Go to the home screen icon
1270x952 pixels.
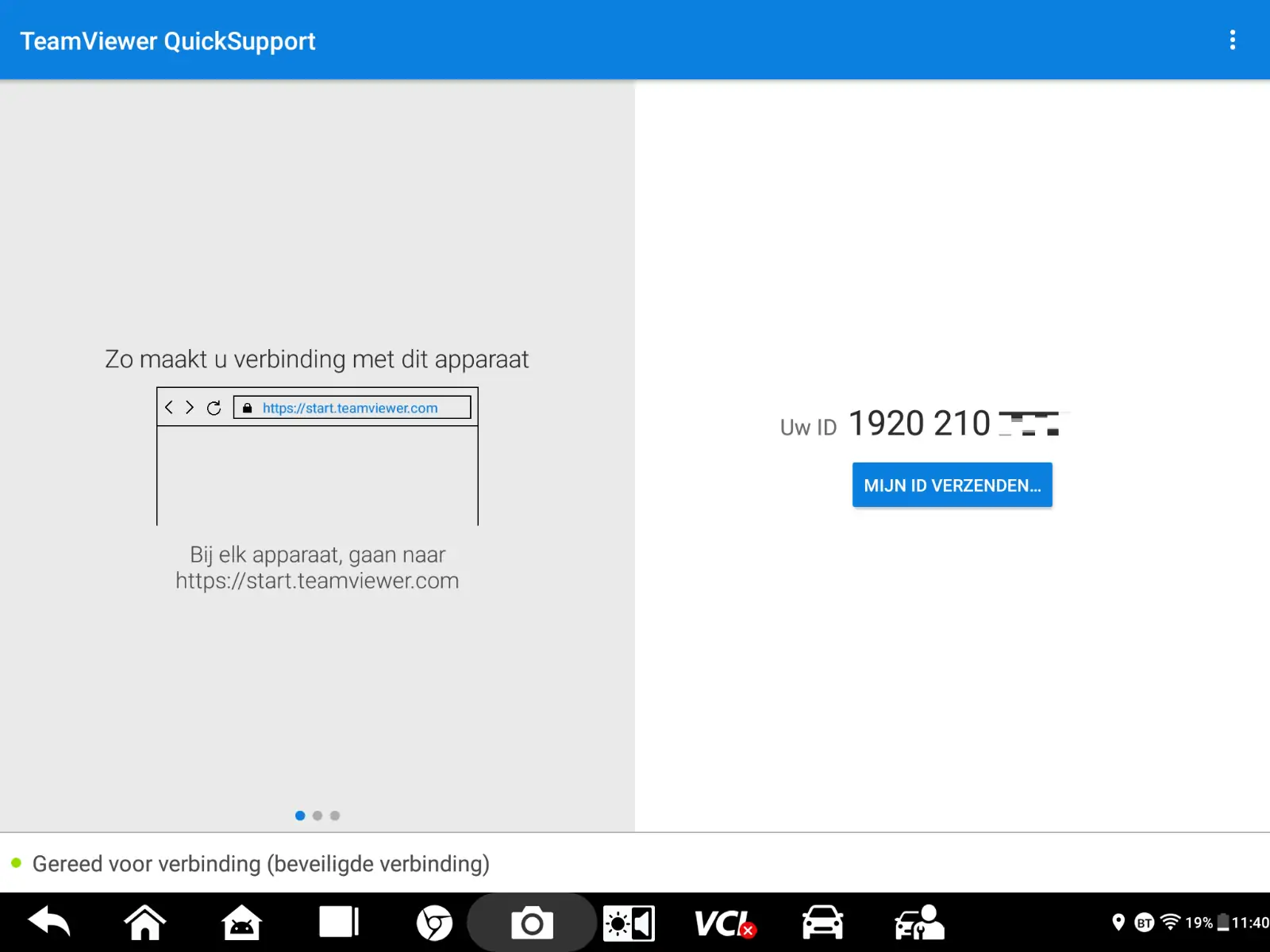point(145,923)
